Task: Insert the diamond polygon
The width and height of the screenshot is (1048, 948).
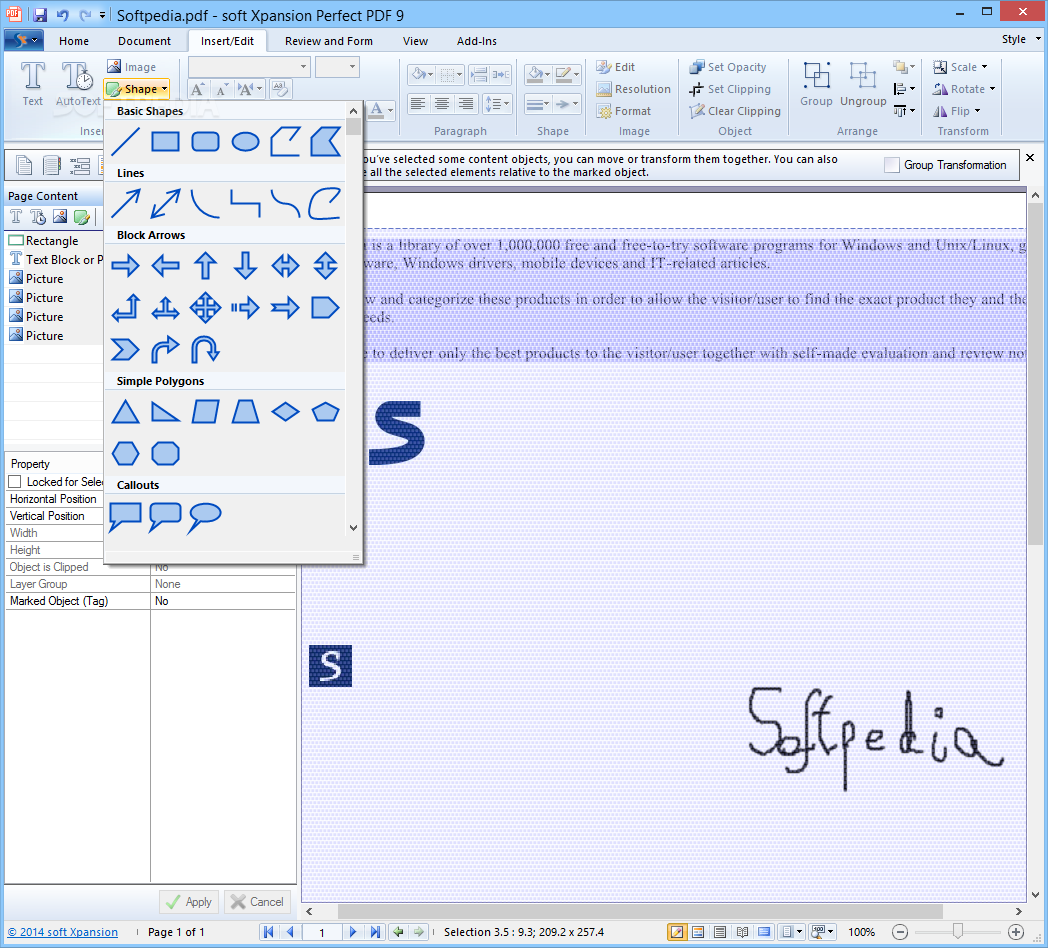Action: pyautogui.click(x=285, y=412)
